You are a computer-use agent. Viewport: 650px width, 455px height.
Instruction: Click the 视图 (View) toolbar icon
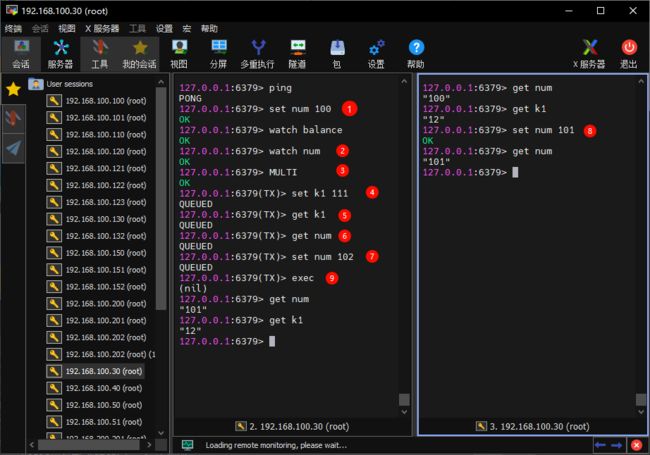click(179, 54)
